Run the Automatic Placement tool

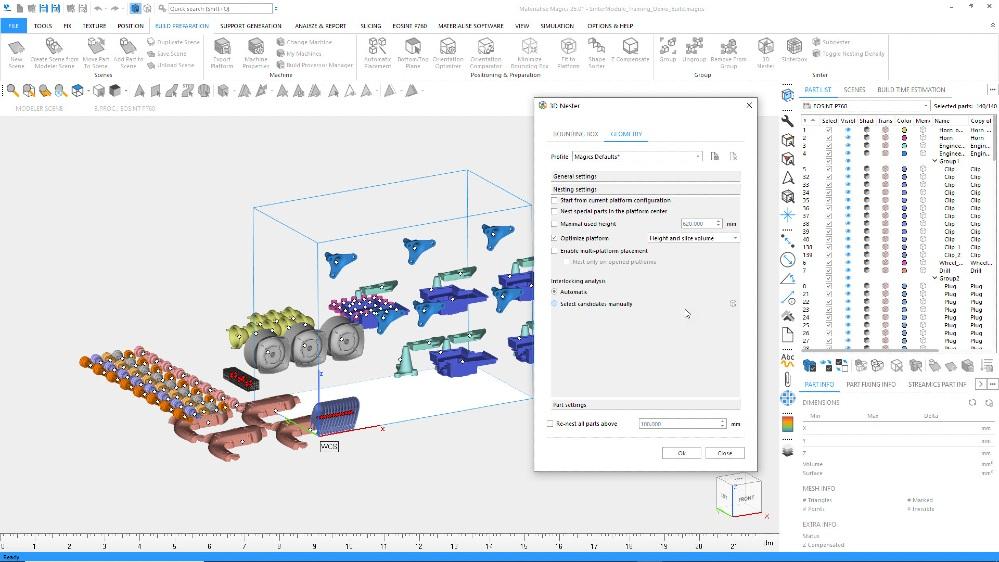pyautogui.click(x=377, y=53)
